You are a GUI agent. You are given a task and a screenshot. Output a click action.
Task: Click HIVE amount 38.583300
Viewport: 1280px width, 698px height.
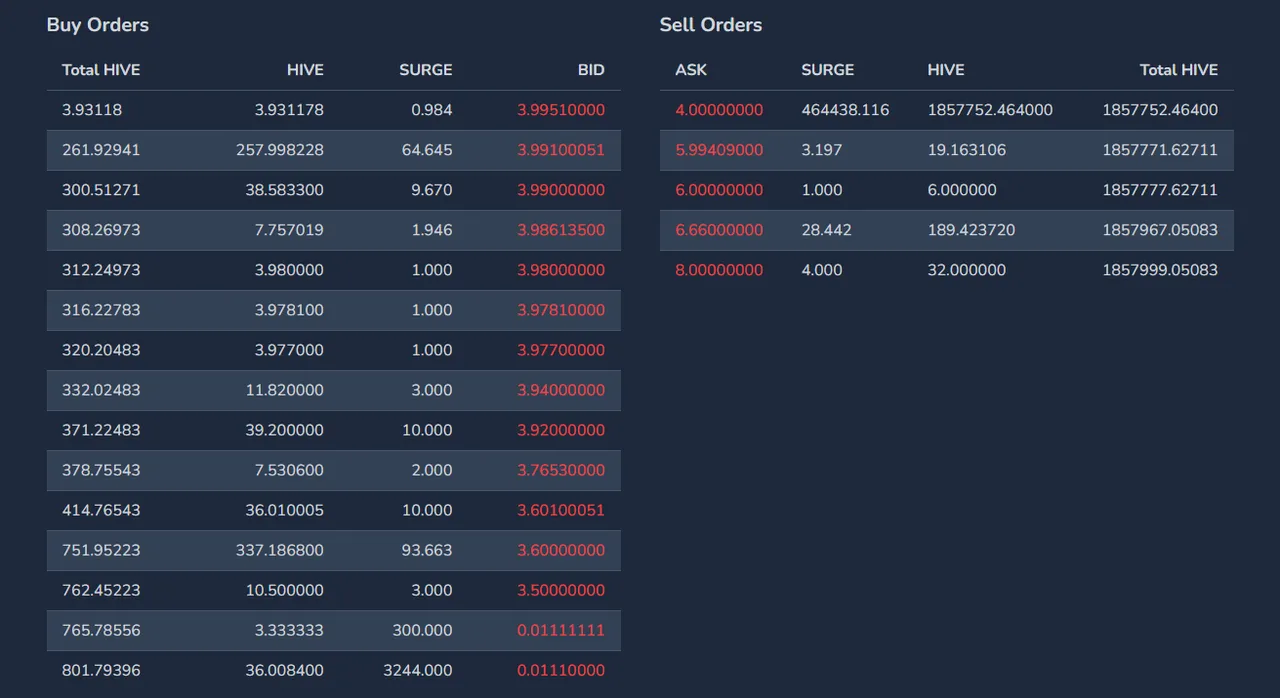click(285, 190)
